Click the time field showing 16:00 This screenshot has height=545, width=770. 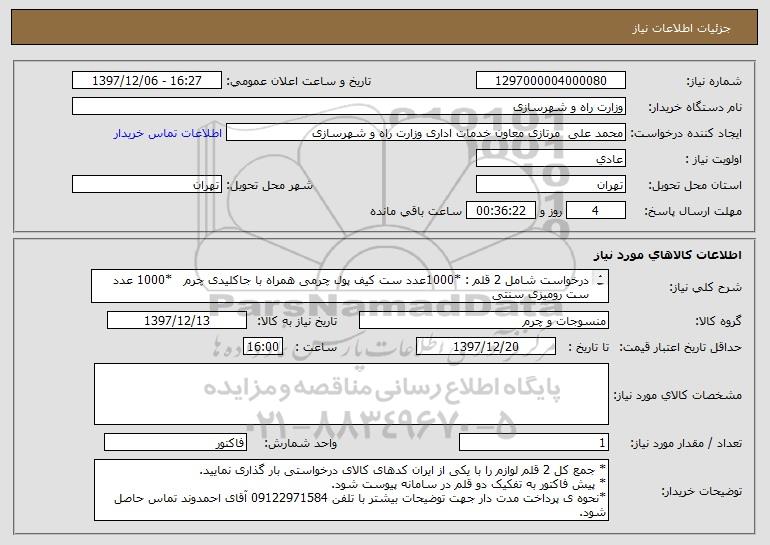(x=263, y=347)
